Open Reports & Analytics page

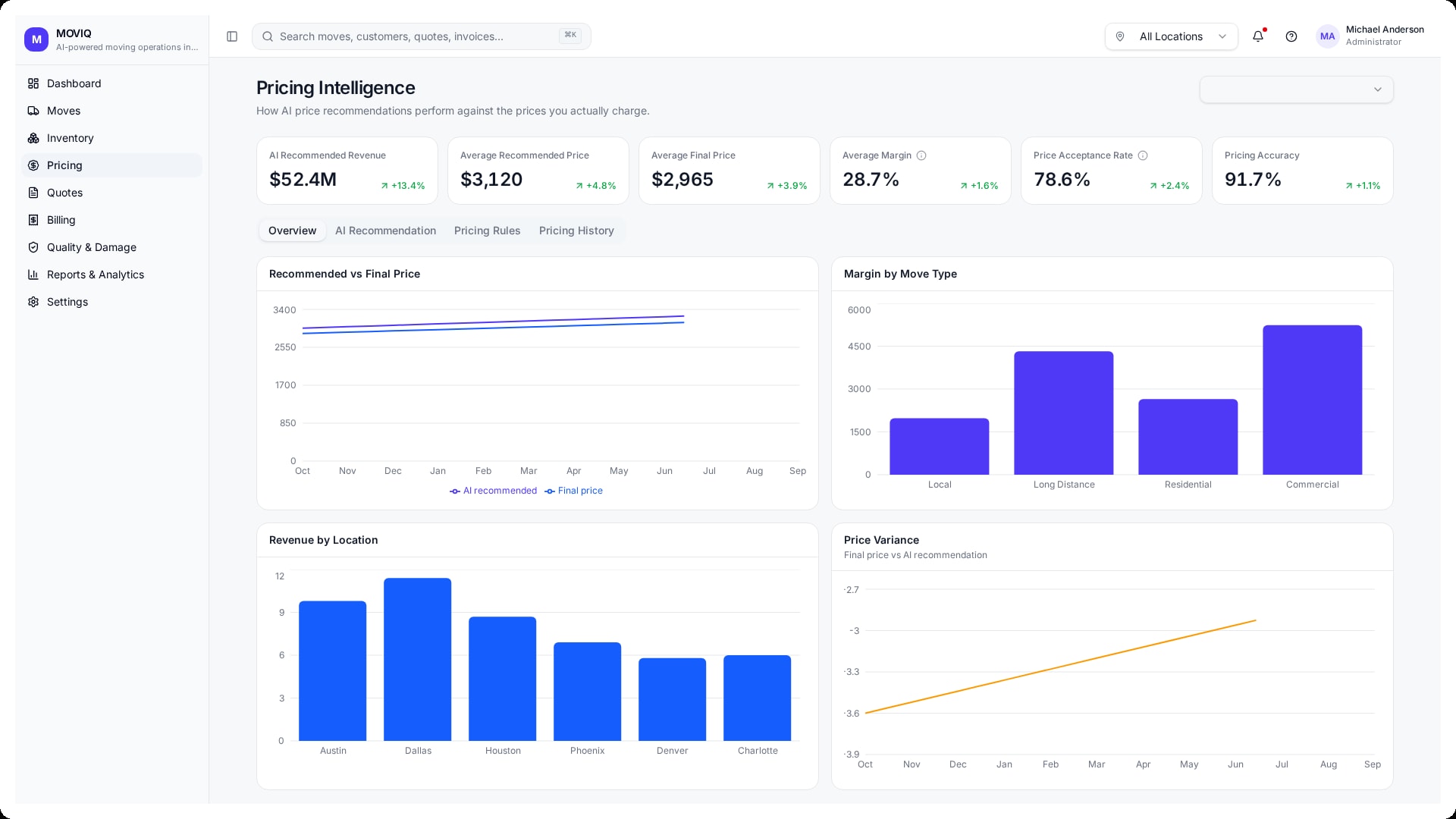pyautogui.click(x=111, y=275)
